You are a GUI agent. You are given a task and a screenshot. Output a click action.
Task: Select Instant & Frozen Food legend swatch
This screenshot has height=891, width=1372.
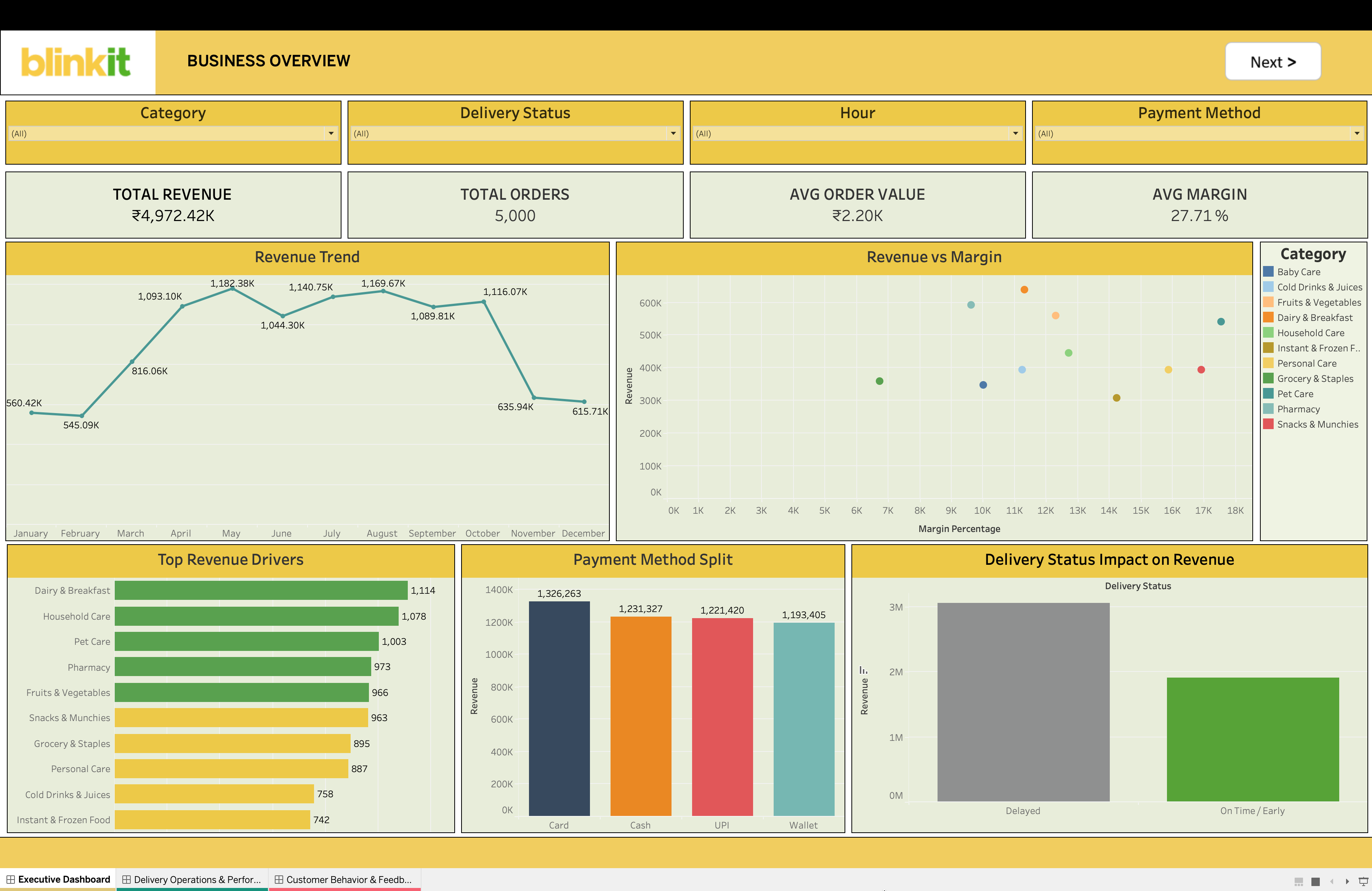1268,348
